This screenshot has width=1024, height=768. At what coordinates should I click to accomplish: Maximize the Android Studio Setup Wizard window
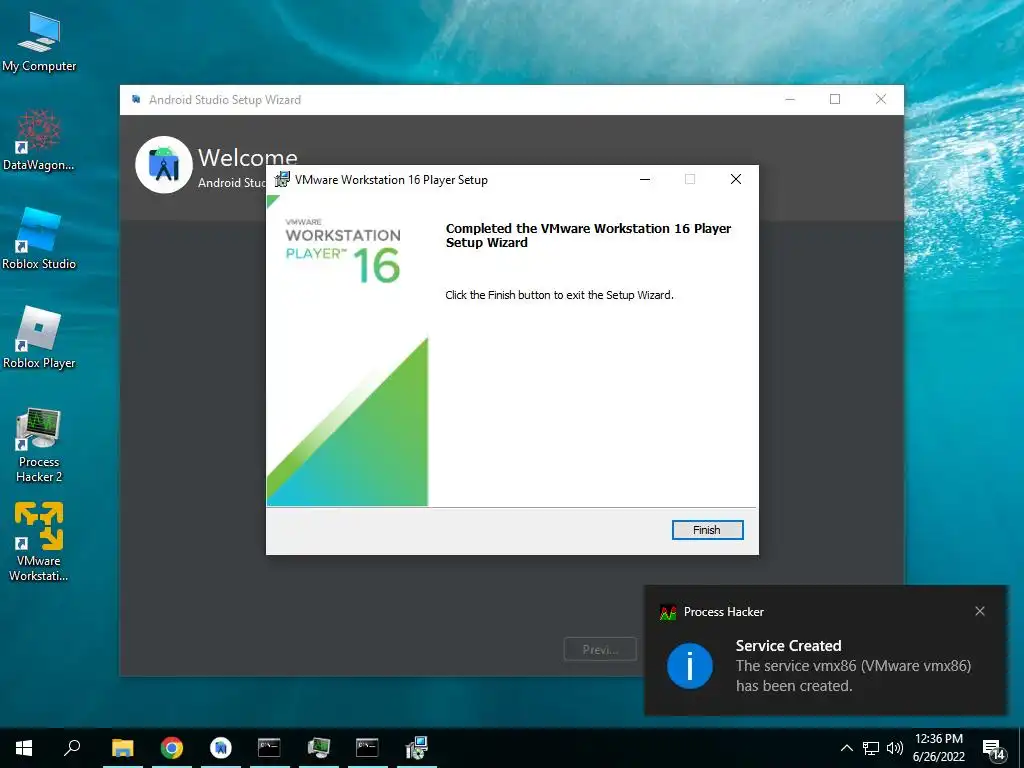tap(835, 99)
